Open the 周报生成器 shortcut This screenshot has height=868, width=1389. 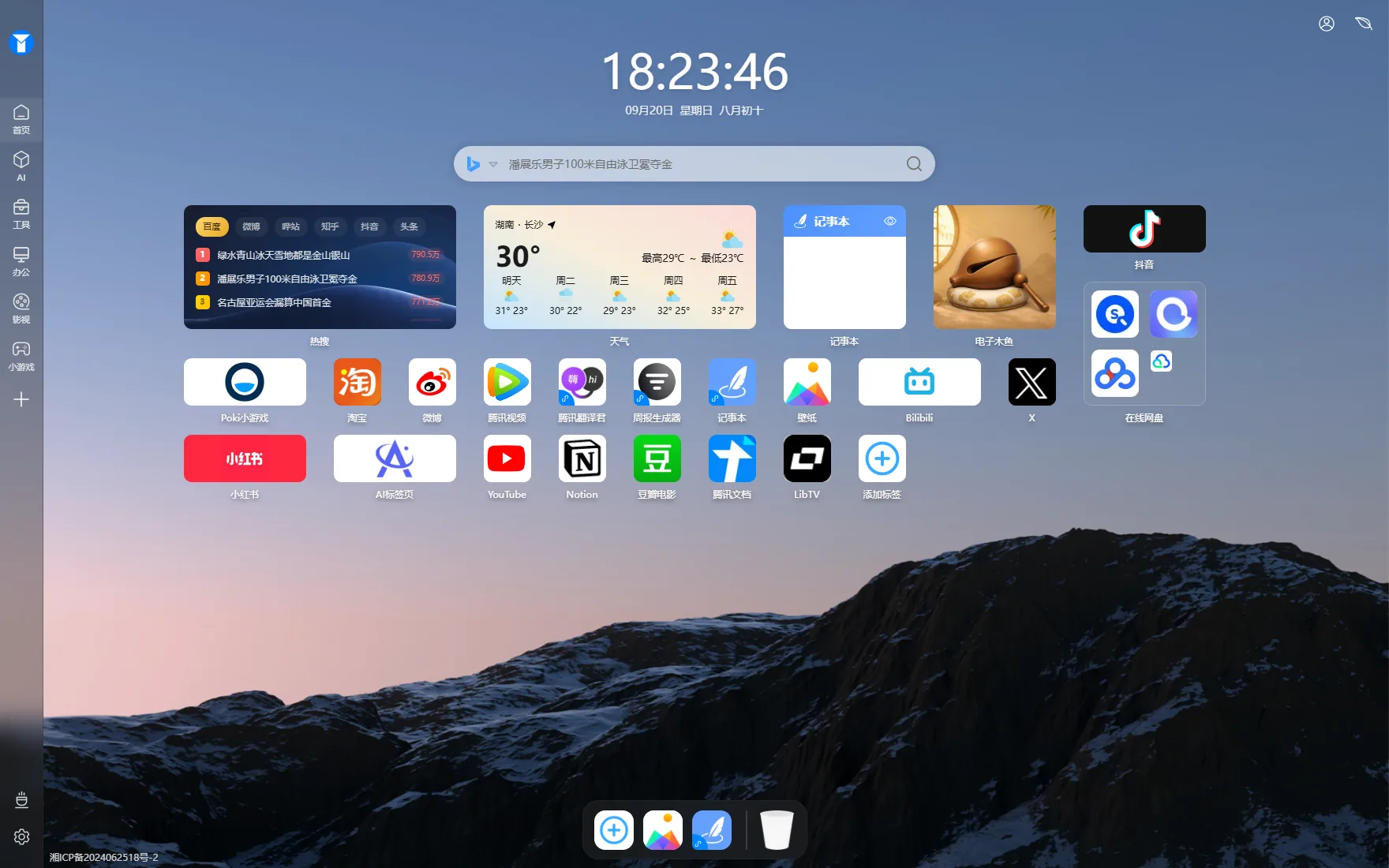pos(657,382)
